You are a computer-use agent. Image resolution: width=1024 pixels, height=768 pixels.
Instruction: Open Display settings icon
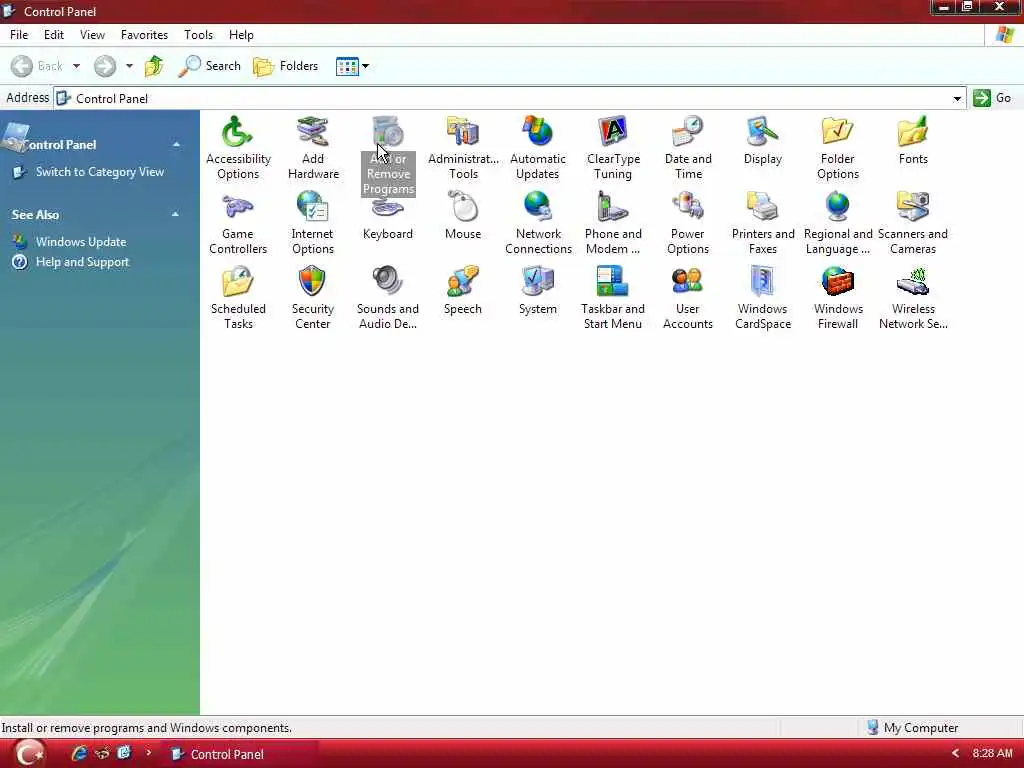(762, 140)
